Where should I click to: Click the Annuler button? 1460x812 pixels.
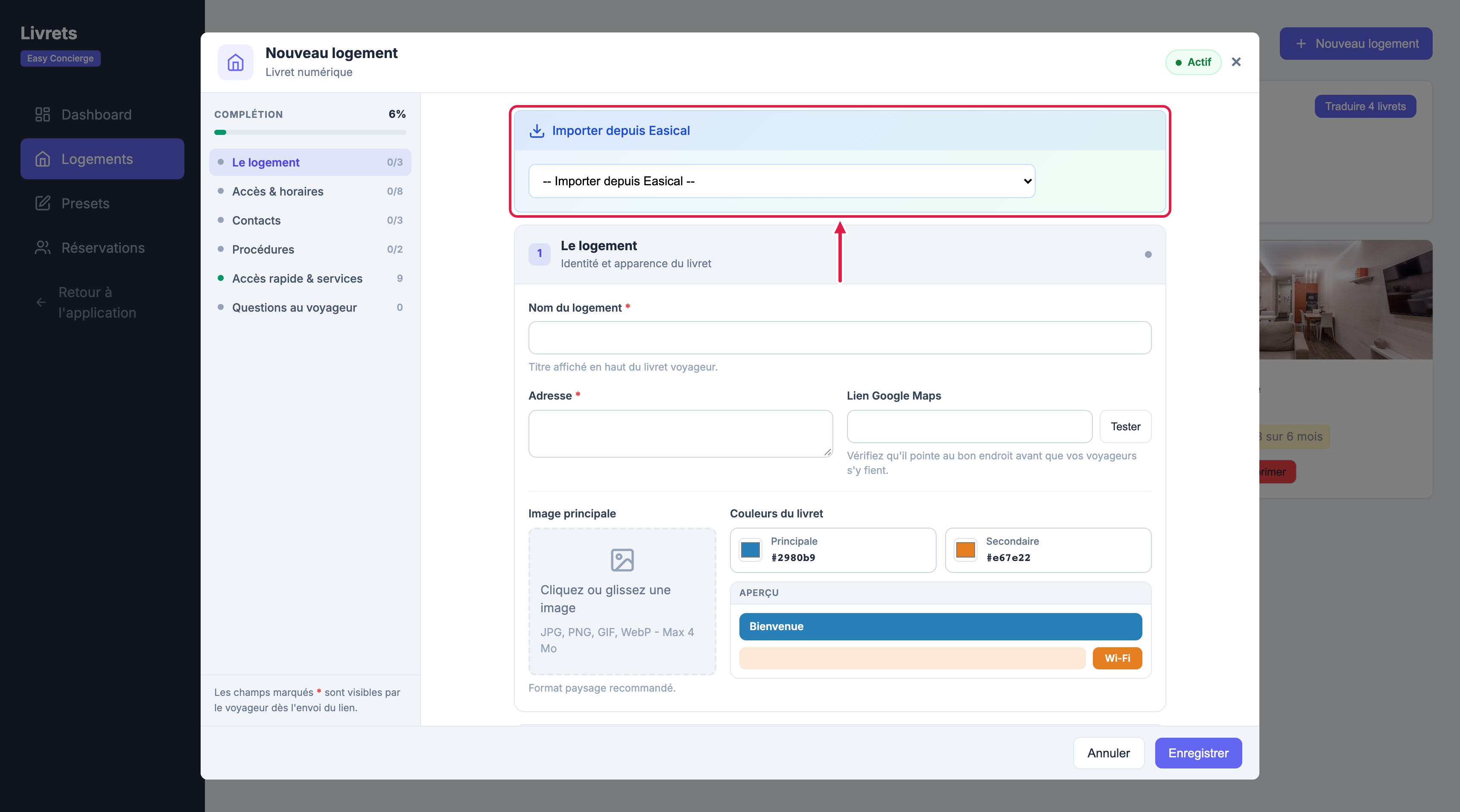(1108, 753)
